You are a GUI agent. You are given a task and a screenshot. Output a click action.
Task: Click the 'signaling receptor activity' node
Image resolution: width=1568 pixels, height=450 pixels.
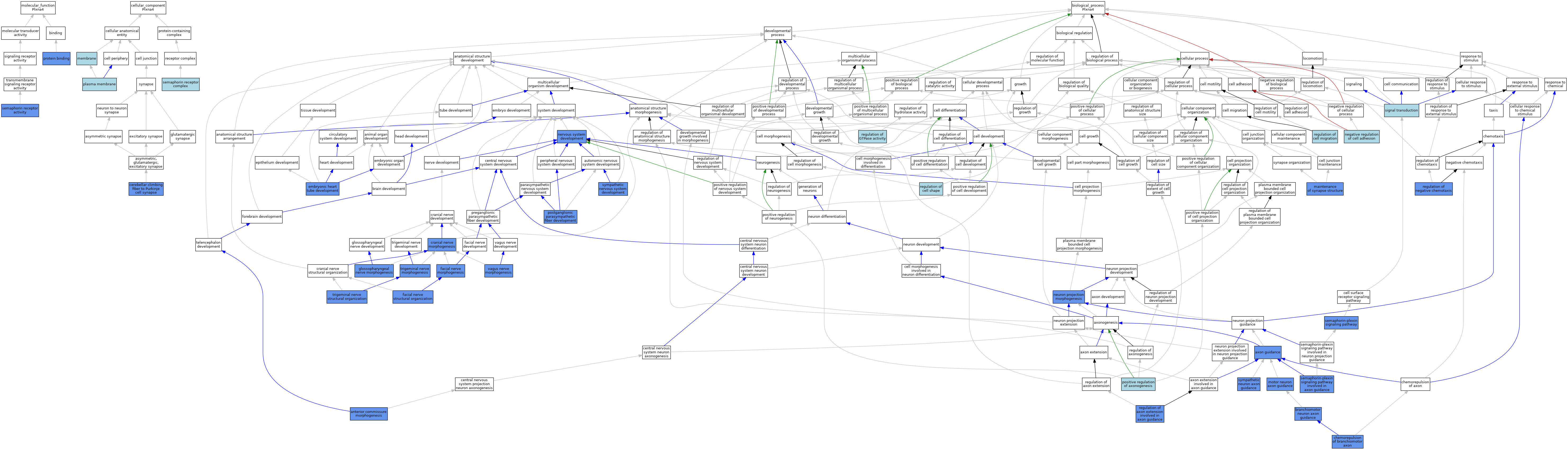coord(20,59)
